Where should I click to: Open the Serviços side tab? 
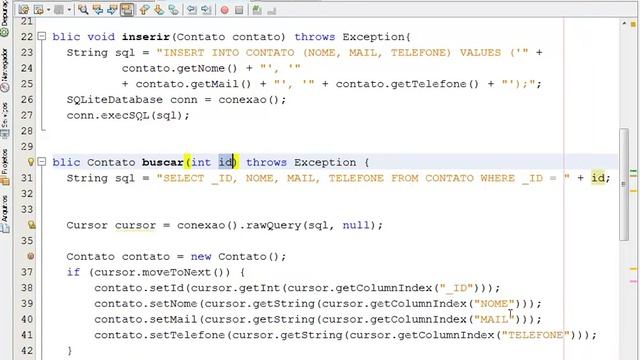tap(4, 120)
